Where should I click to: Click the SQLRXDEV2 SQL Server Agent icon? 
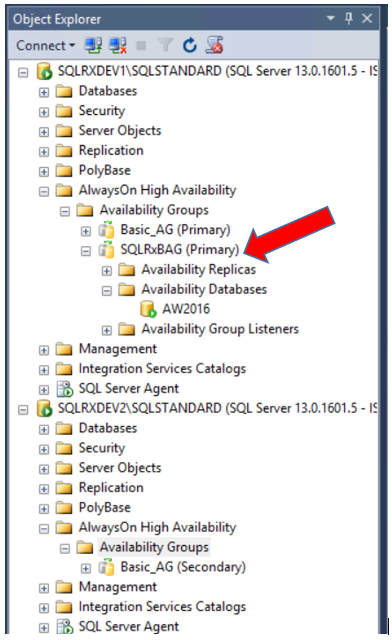[x=64, y=627]
